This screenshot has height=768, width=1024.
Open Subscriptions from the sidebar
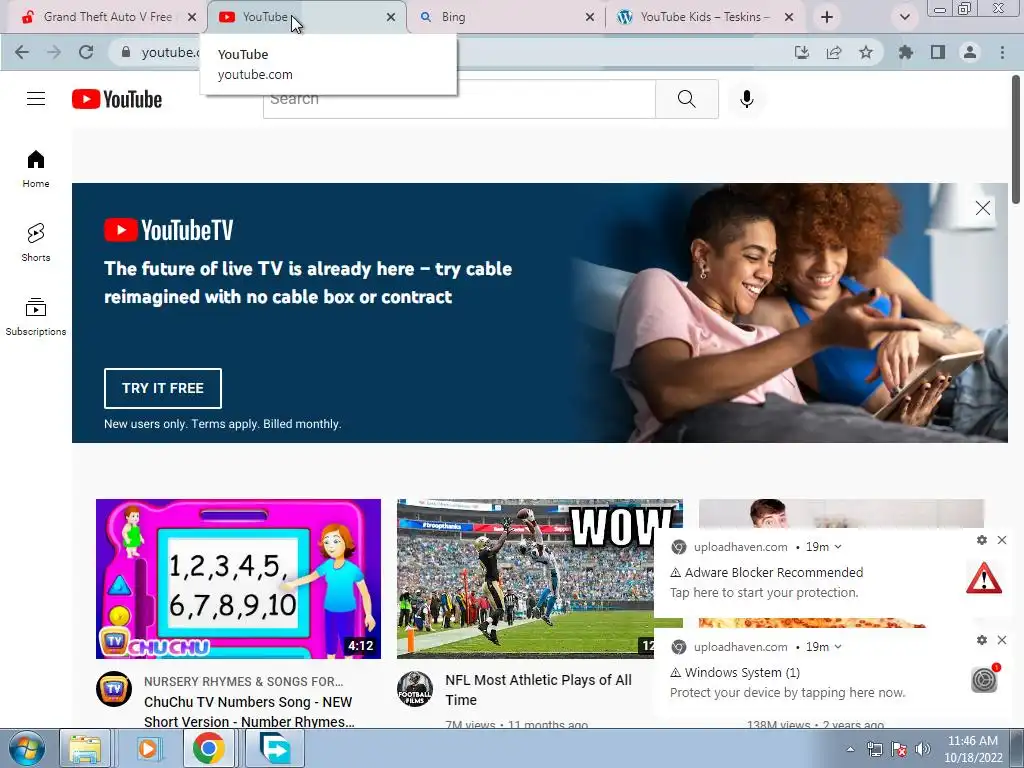(36, 317)
